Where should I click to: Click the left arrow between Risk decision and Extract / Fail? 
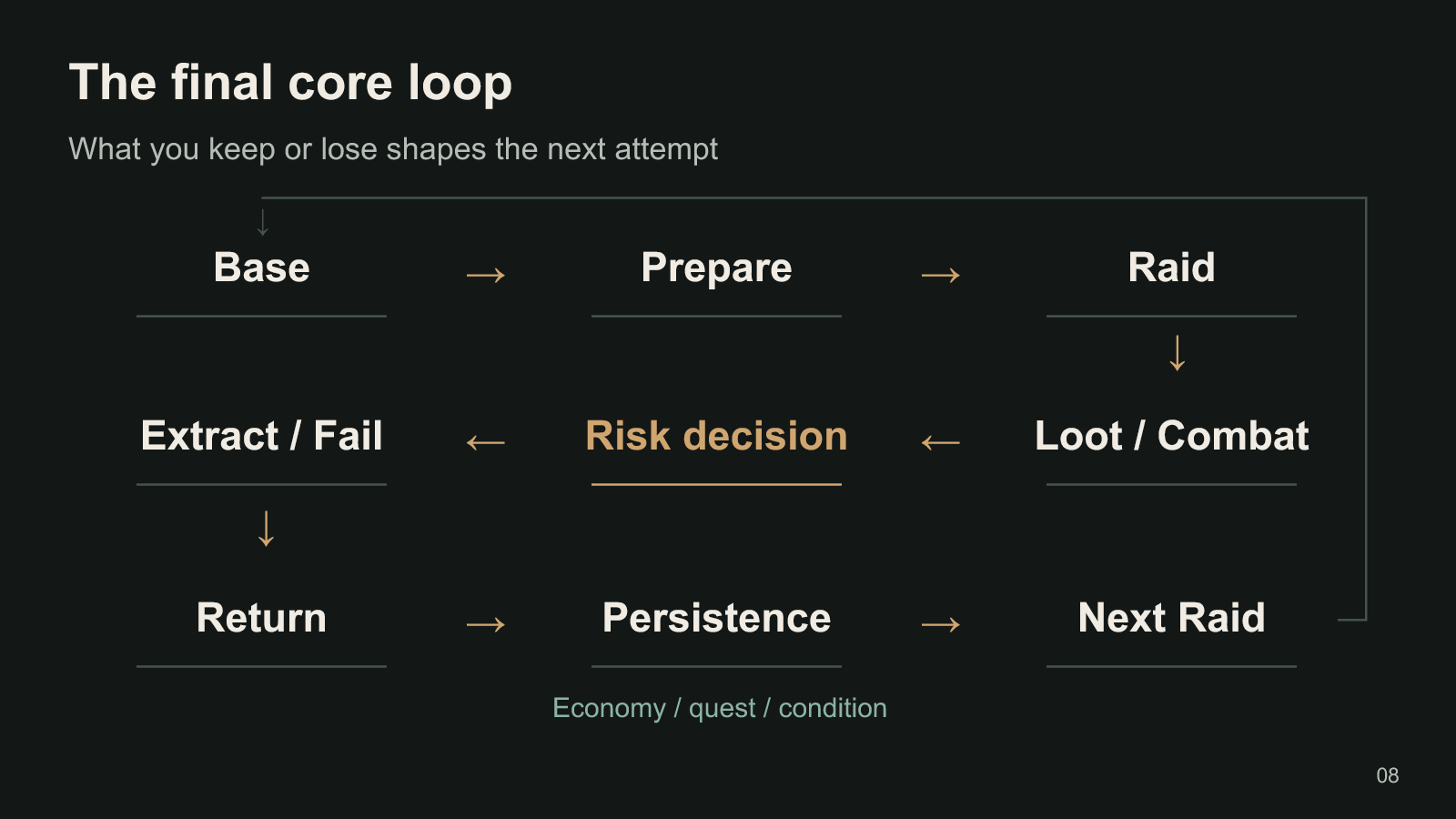(x=486, y=443)
